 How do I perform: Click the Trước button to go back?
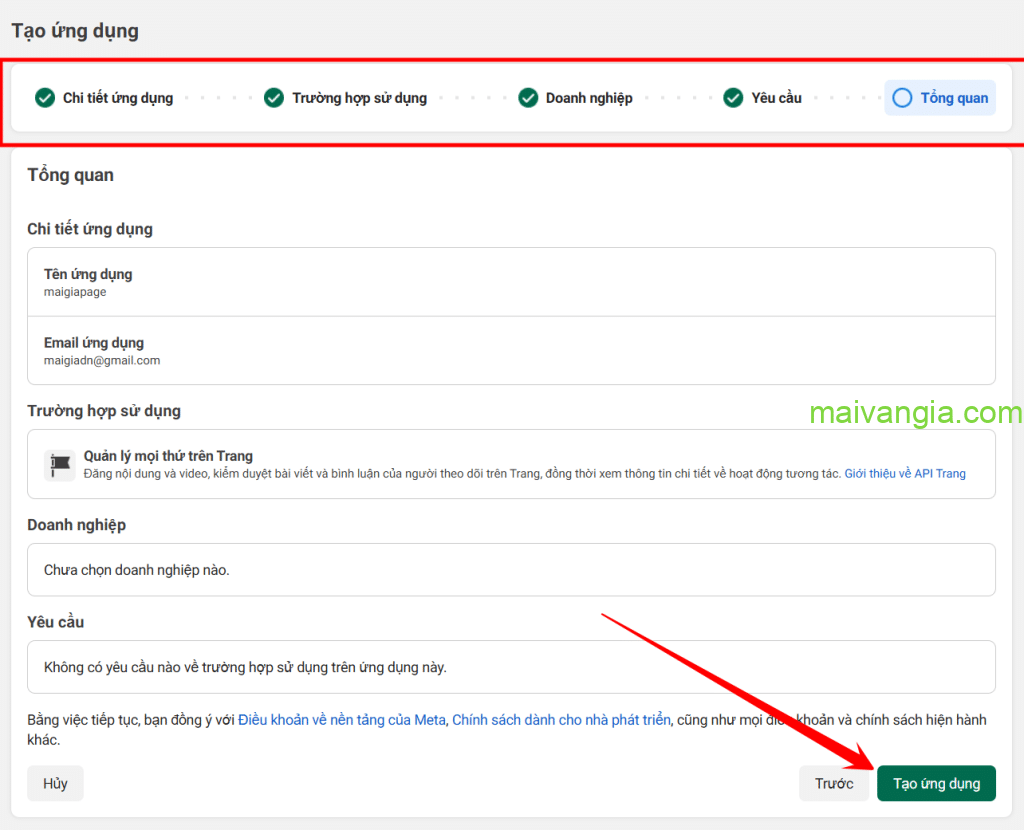[x=834, y=783]
